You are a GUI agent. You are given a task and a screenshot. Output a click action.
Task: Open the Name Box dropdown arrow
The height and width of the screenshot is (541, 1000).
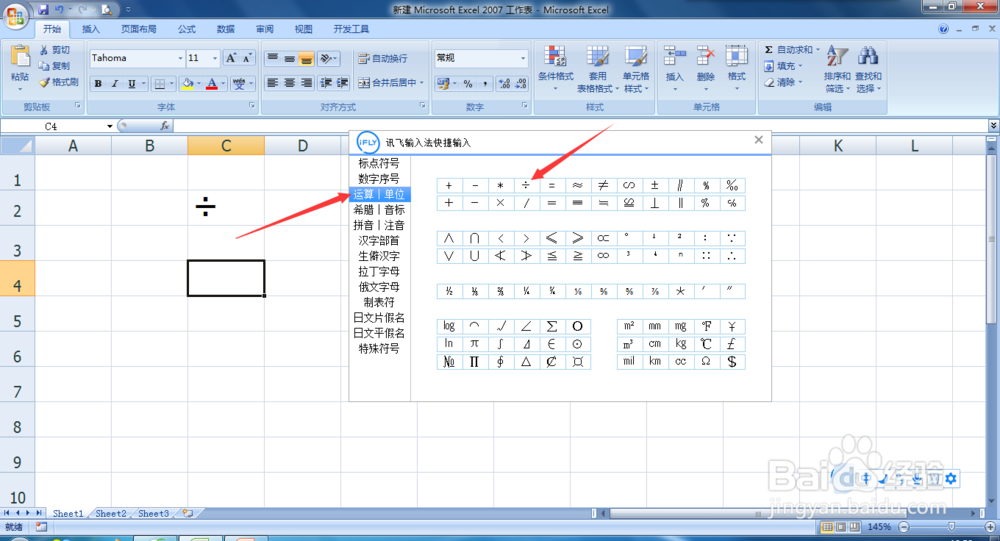[110, 126]
